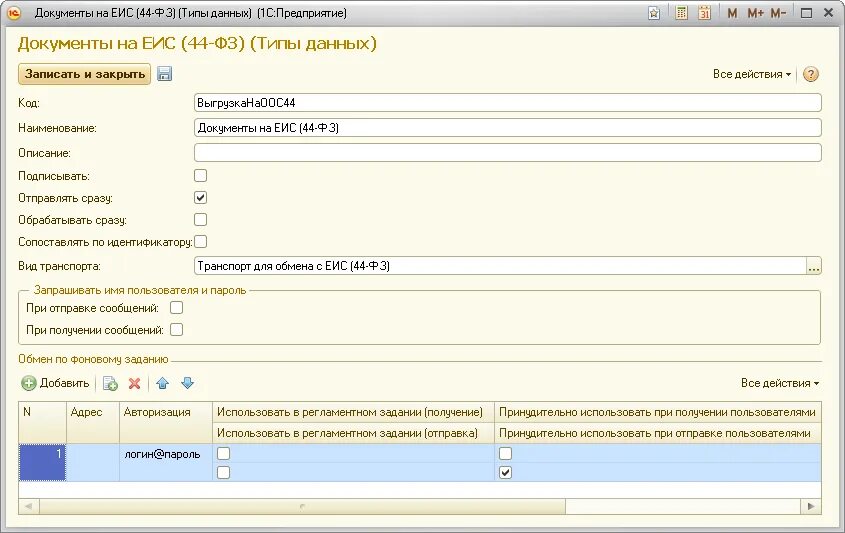Click the 1C application logo icon
Screen dimensions: 845x533
pyautogui.click(x=14, y=13)
